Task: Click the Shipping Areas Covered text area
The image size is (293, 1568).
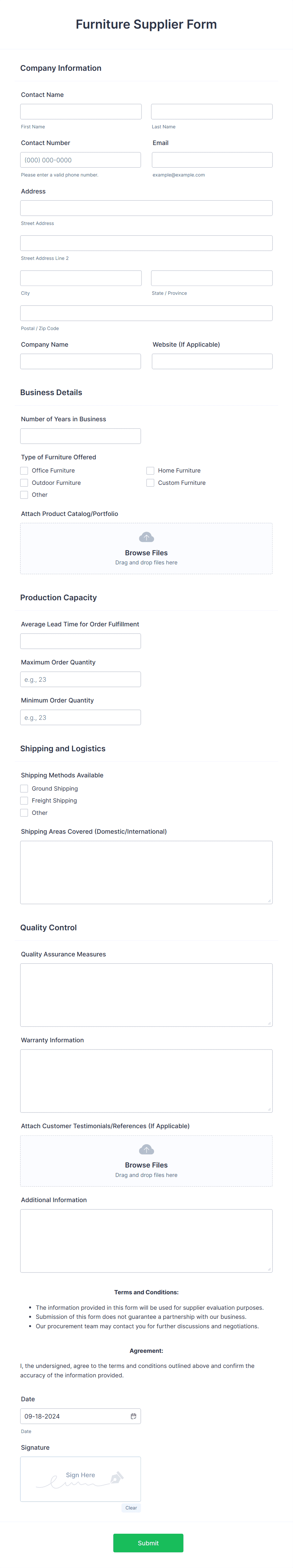Action: pos(146,872)
